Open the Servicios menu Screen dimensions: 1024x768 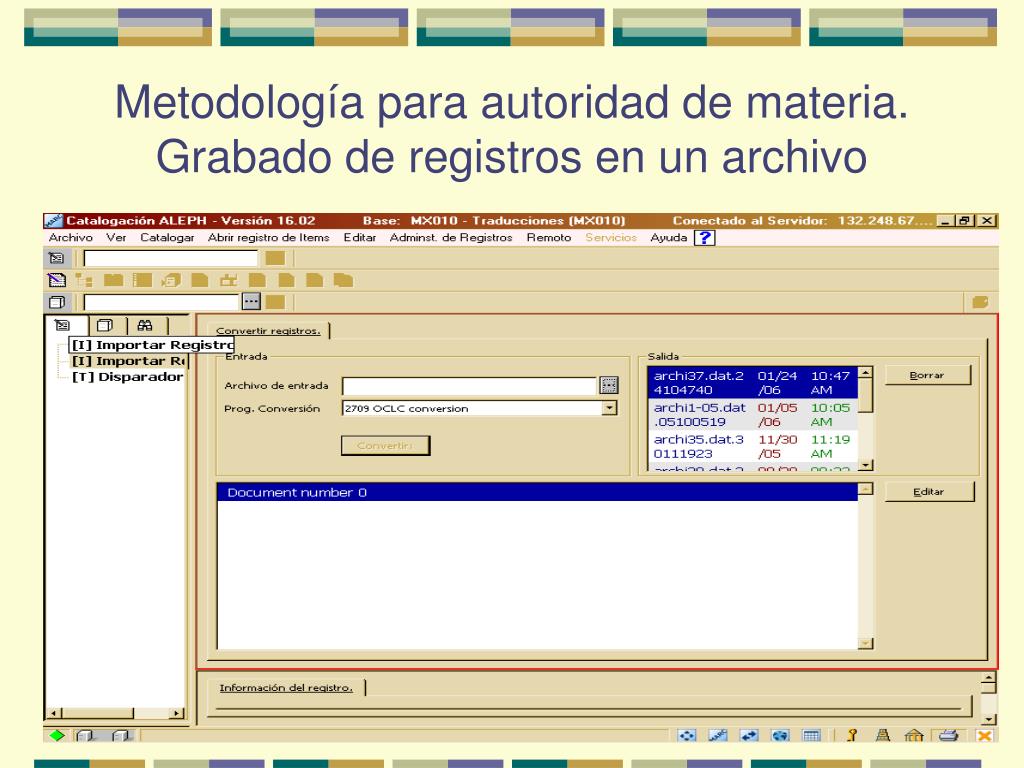[x=611, y=238]
